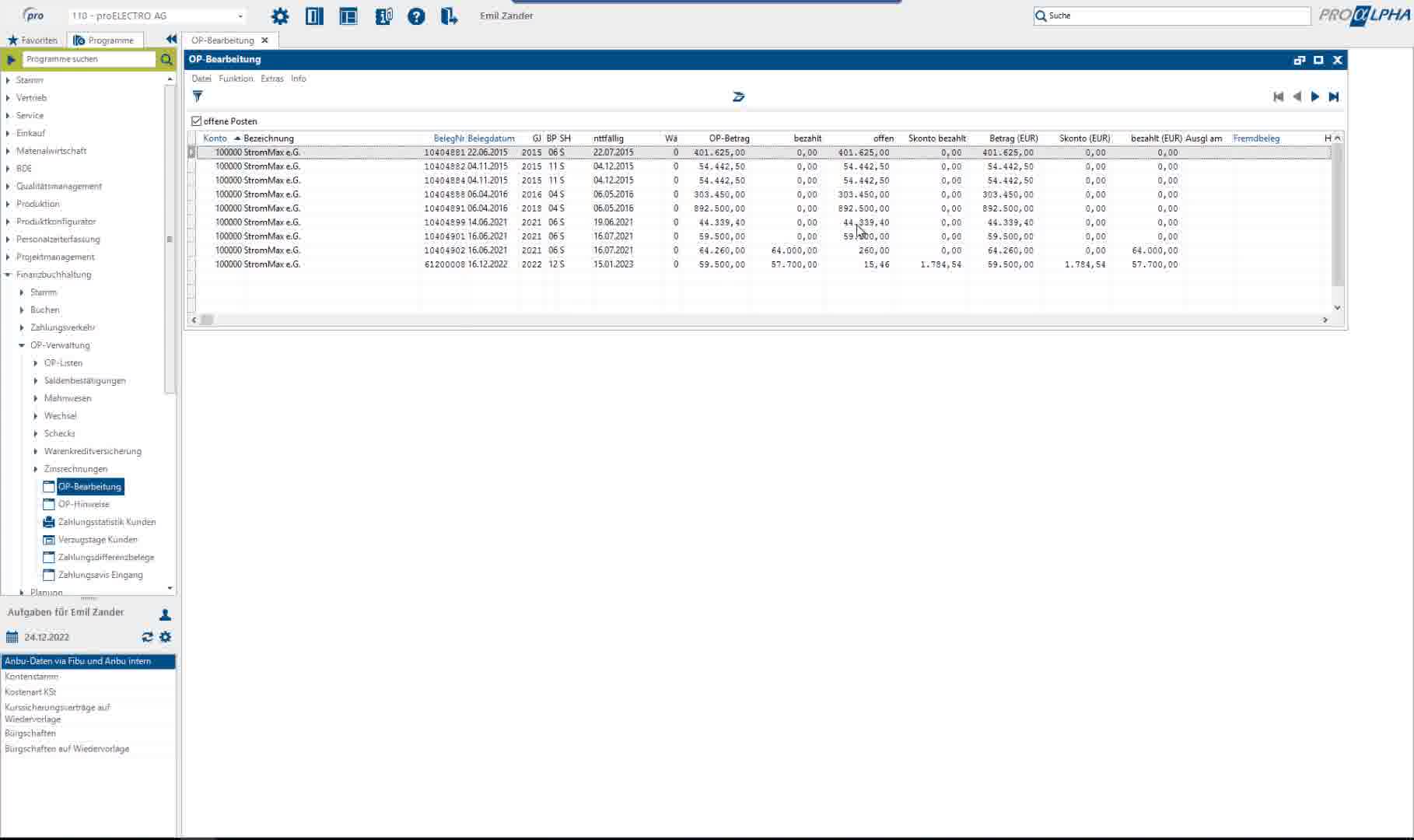Expand the Zahlungsverkehr tree node
Screen dimensions: 1414x840
click(x=22, y=327)
